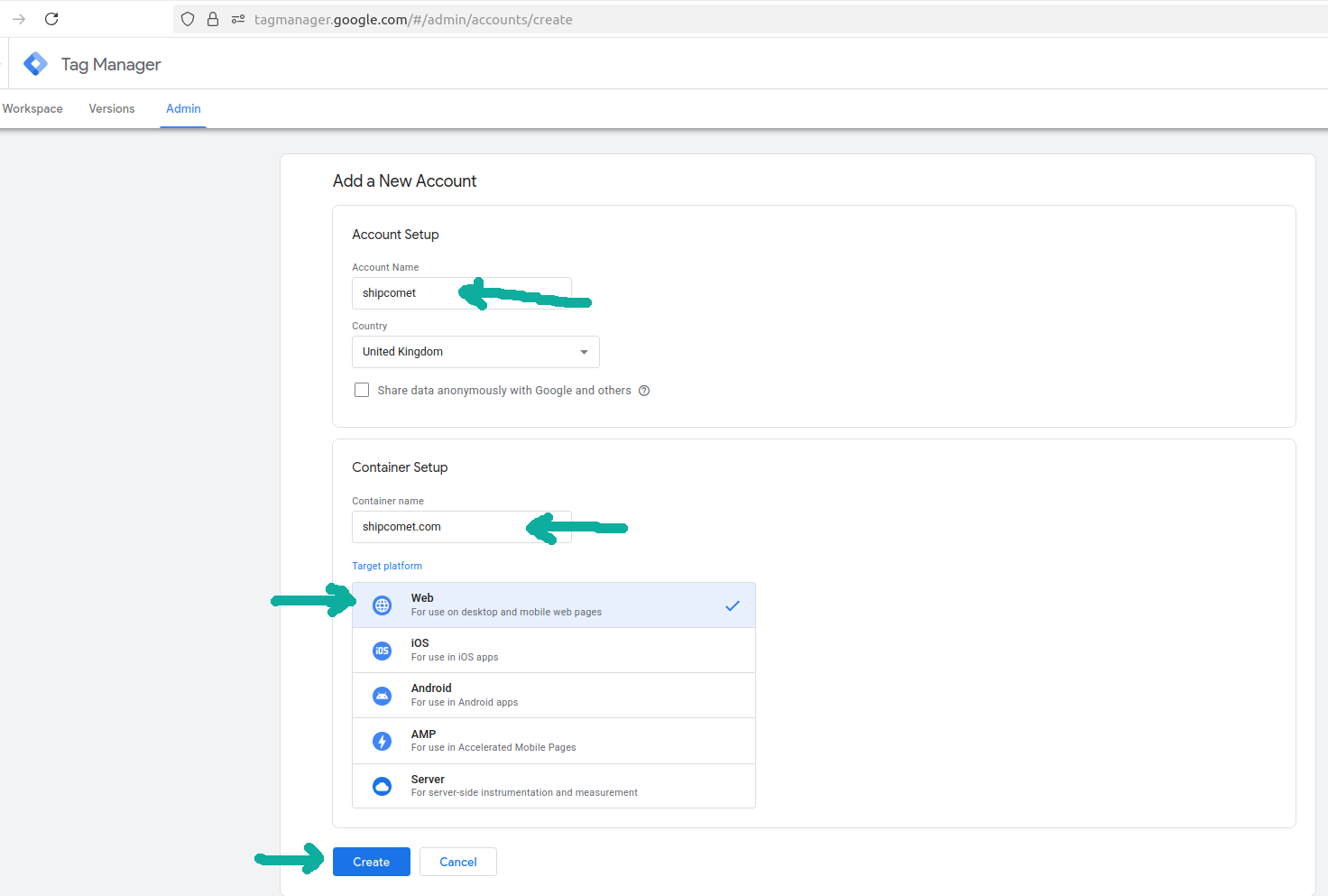Click the Web platform globe icon
Image resolution: width=1328 pixels, height=896 pixels.
pyautogui.click(x=383, y=605)
